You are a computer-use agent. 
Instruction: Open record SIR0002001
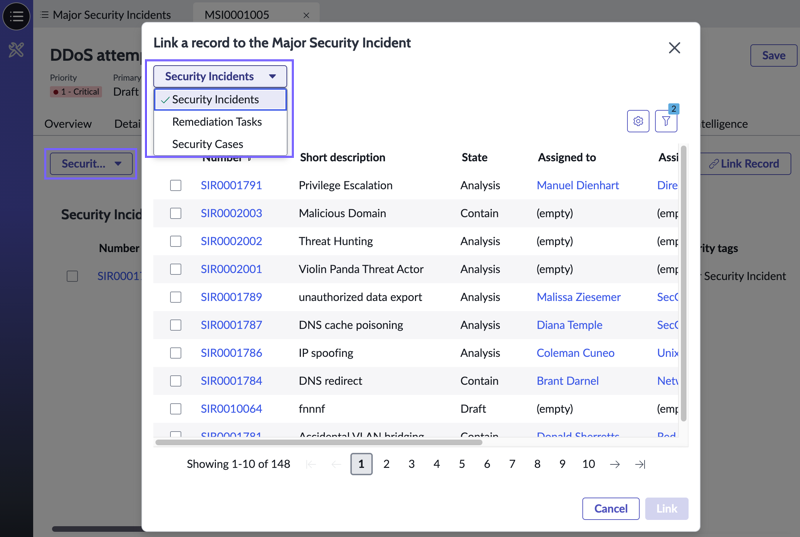[x=231, y=269]
